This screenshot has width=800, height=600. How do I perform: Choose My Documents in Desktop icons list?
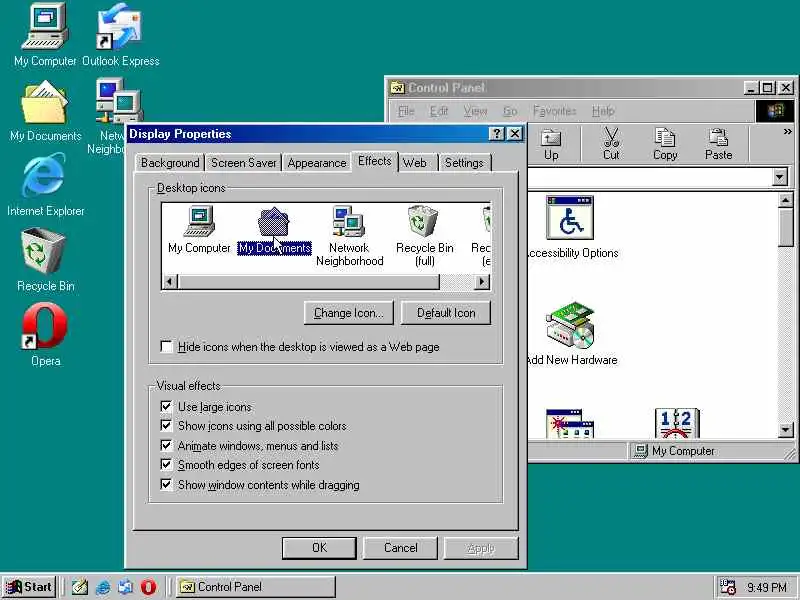pyautogui.click(x=274, y=231)
